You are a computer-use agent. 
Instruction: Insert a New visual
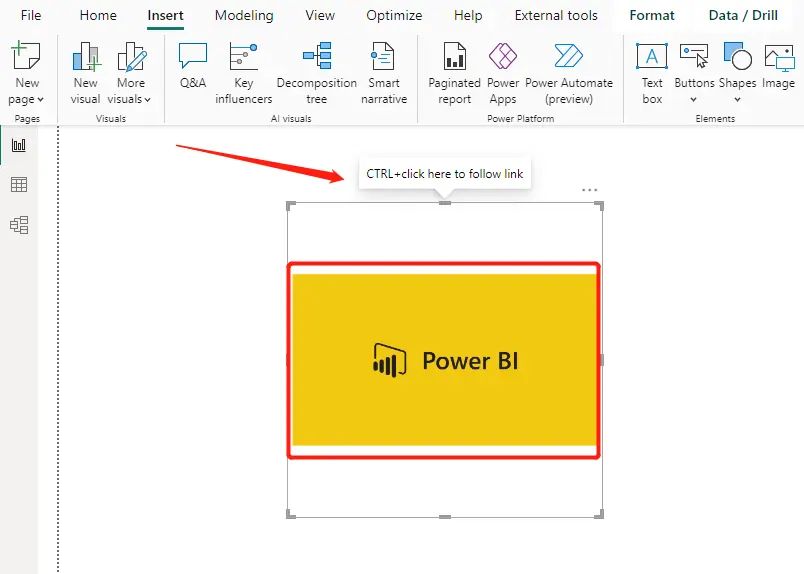click(86, 73)
